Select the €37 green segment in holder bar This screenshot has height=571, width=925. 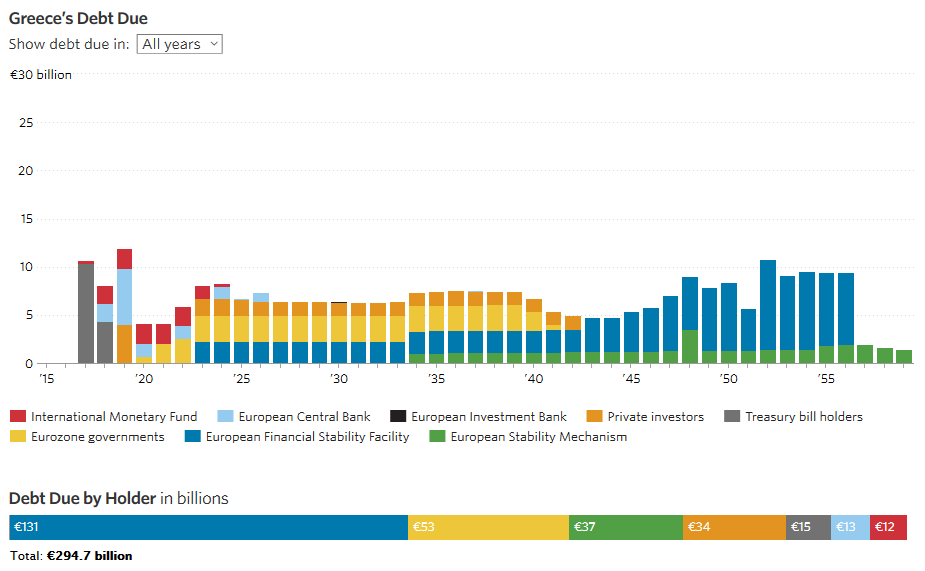(626, 527)
